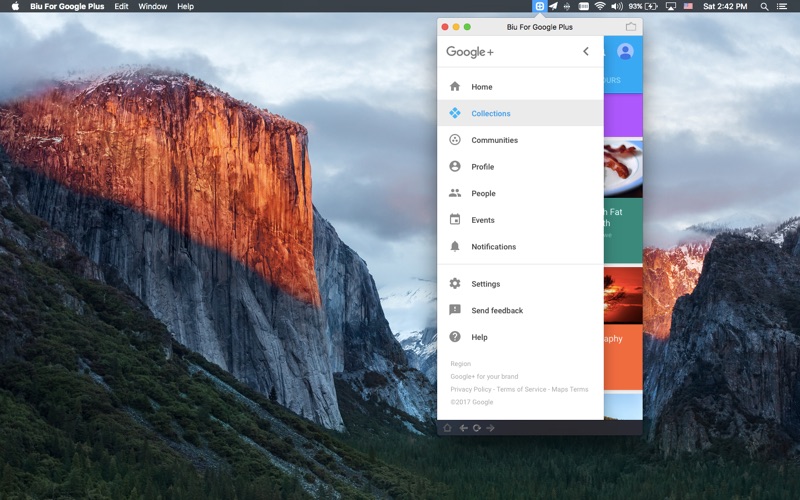Click the home button in the bottom toolbar
This screenshot has width=800, height=500.
point(447,428)
